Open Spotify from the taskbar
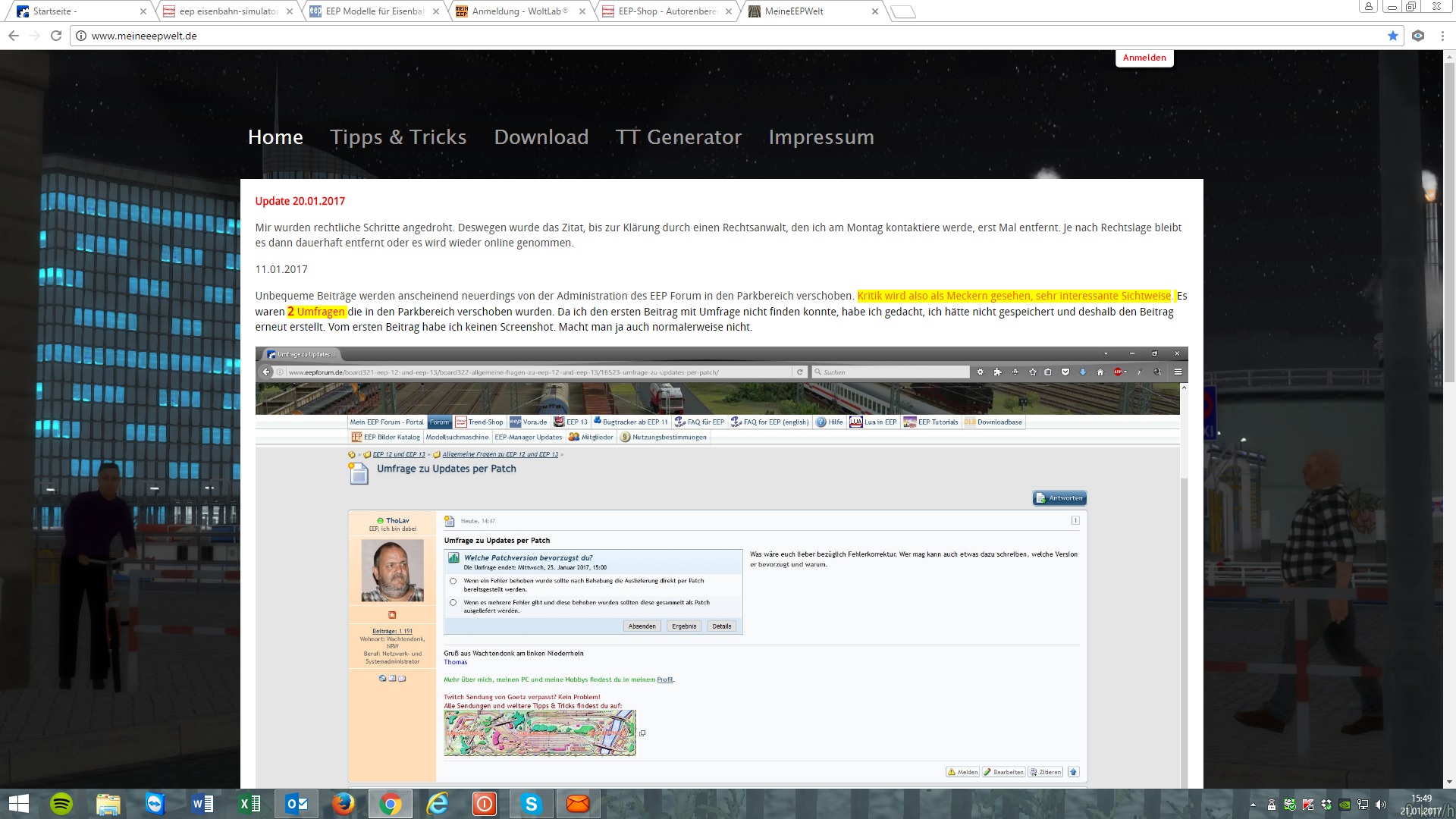This screenshot has height=819, width=1456. point(61,803)
